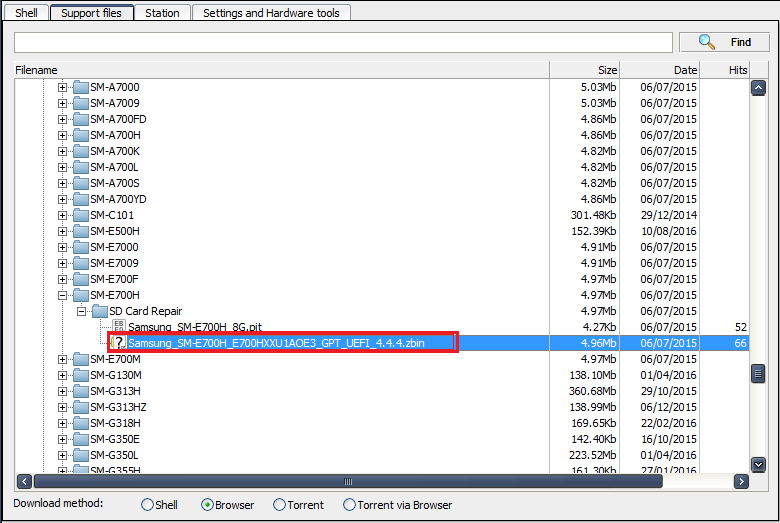780x523 pixels.
Task: Click the SM-E7009 folder icon
Action: (x=81, y=263)
